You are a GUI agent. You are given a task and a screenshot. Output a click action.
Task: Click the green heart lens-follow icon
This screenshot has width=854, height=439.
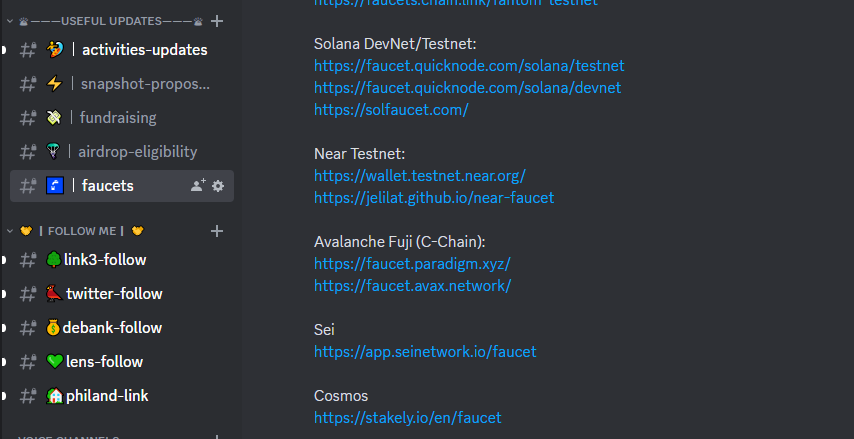click(54, 362)
